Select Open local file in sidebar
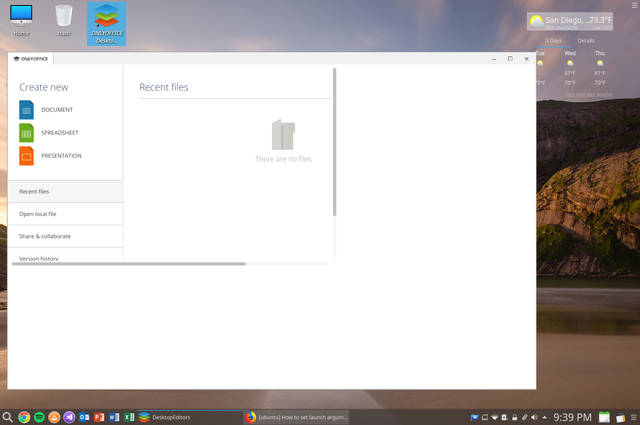 coord(65,214)
